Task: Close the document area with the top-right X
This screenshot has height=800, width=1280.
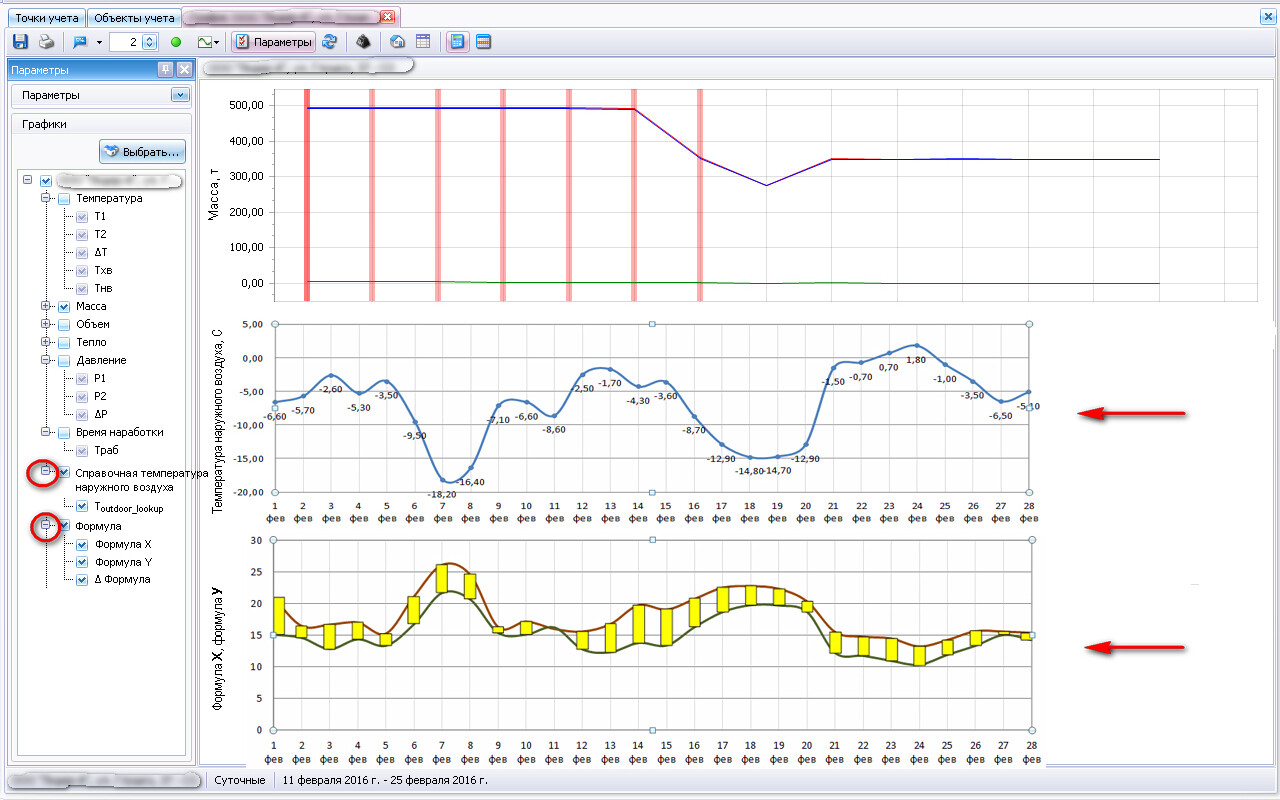Action: [x=1267, y=17]
